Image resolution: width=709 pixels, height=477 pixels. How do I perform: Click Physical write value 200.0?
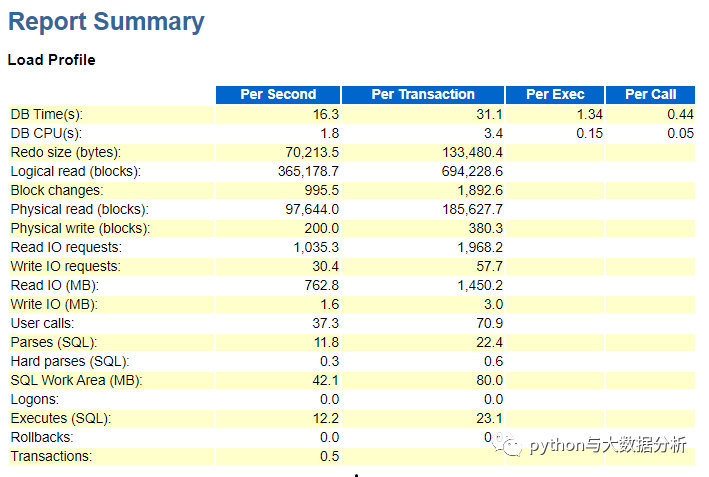321,228
